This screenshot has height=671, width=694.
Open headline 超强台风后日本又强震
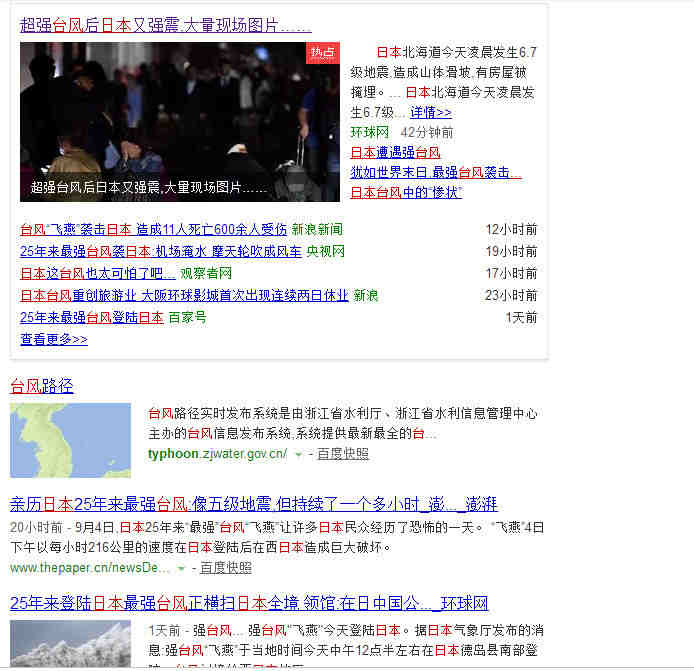click(x=165, y=25)
